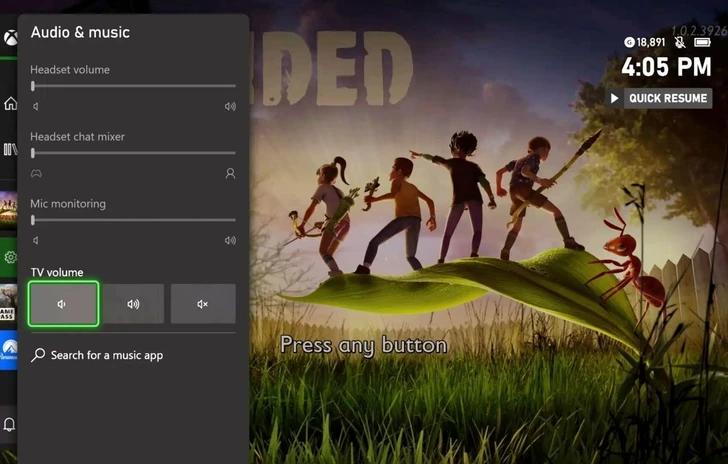
Task: Open the Home icon in the sidebar
Action: (10, 104)
